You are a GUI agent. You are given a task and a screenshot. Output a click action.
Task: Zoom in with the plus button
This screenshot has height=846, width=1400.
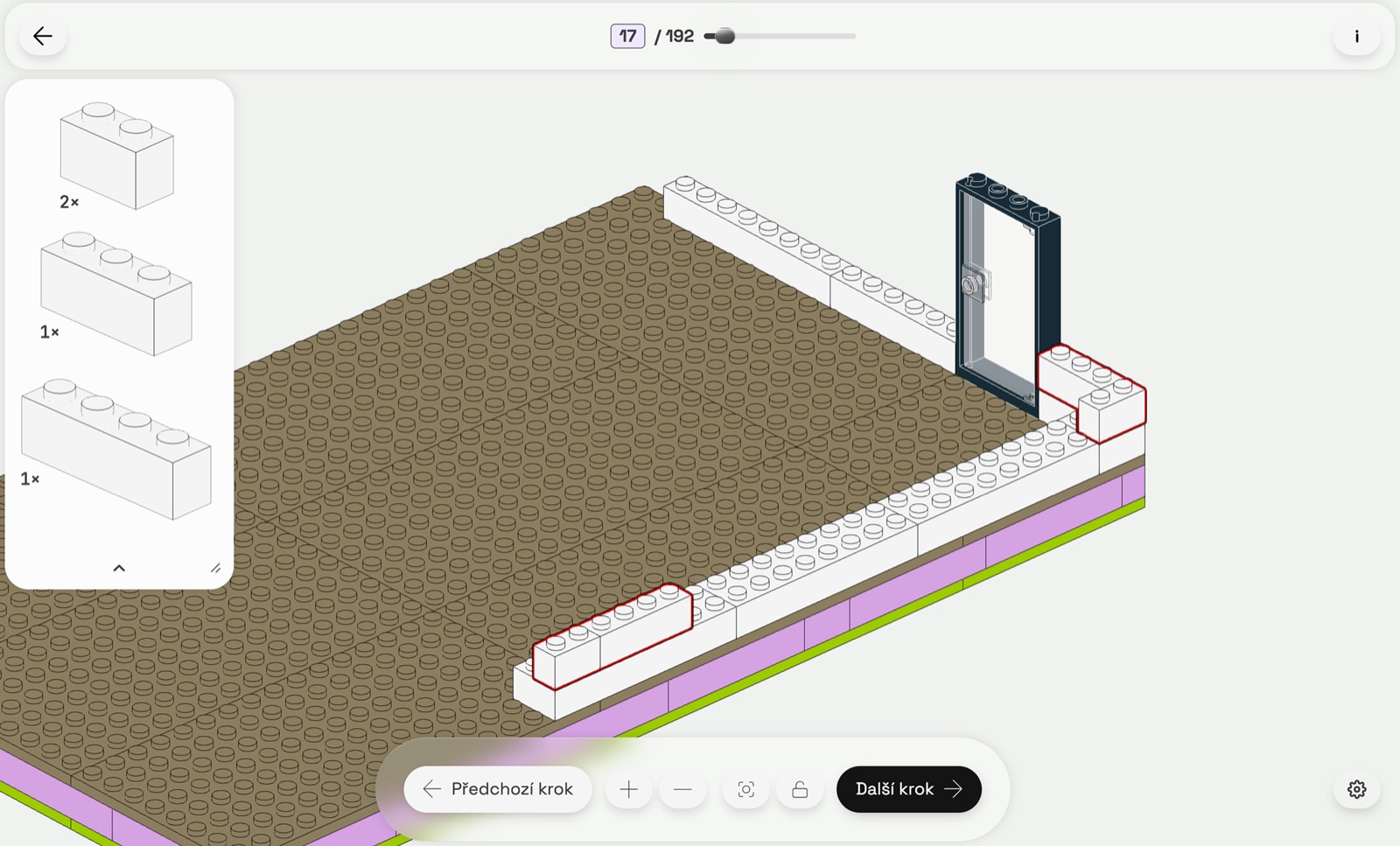(628, 789)
